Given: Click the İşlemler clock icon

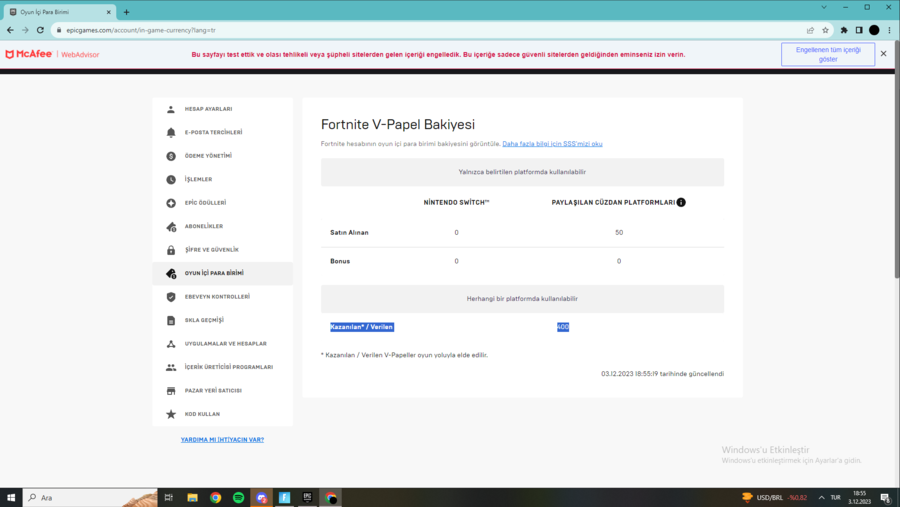Looking at the screenshot, I should click(x=171, y=180).
